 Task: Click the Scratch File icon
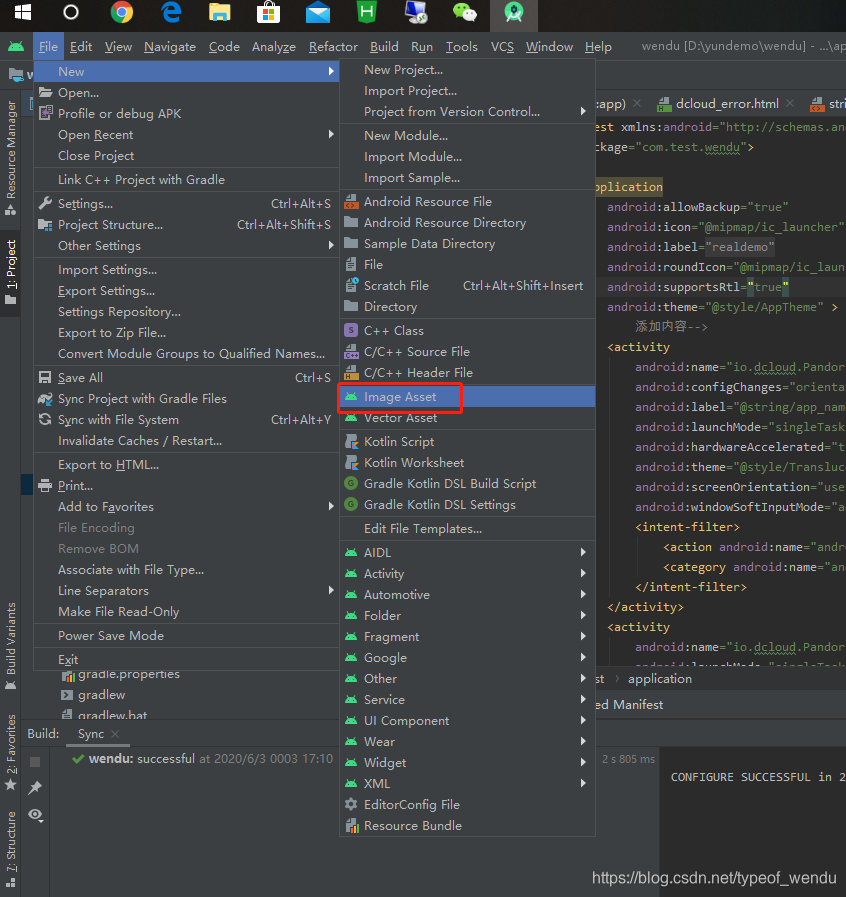pos(351,285)
